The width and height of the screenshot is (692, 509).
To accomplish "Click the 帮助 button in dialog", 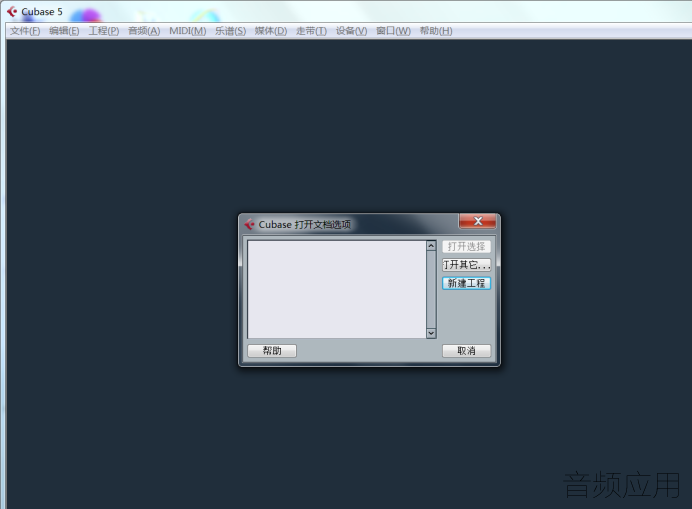I will click(x=272, y=351).
